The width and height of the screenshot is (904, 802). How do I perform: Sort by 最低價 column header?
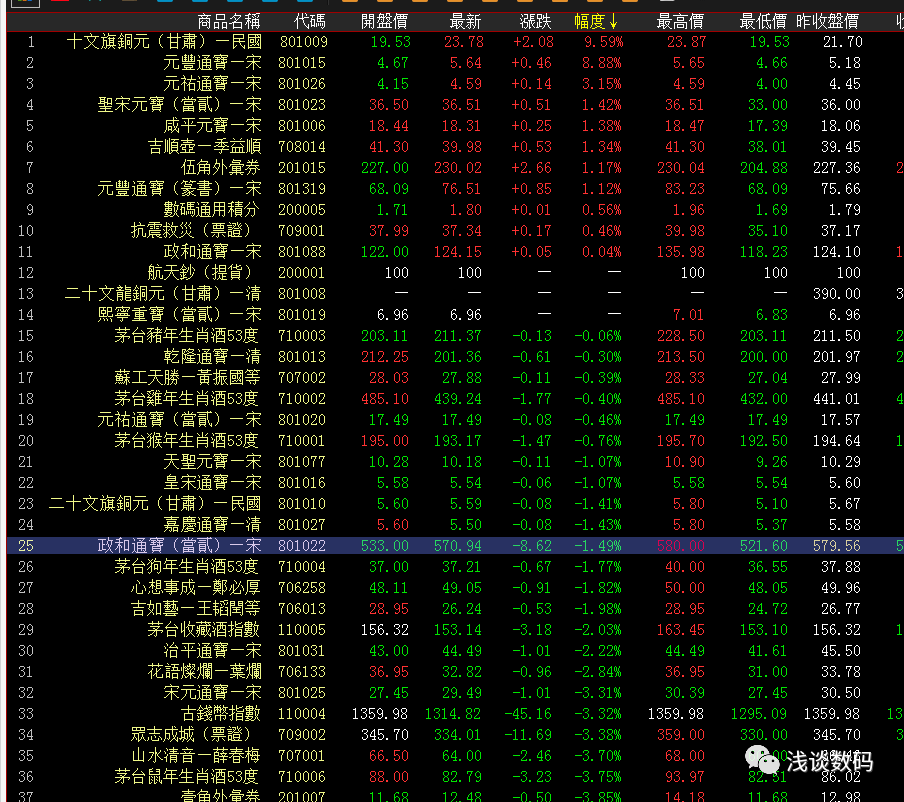[x=763, y=22]
